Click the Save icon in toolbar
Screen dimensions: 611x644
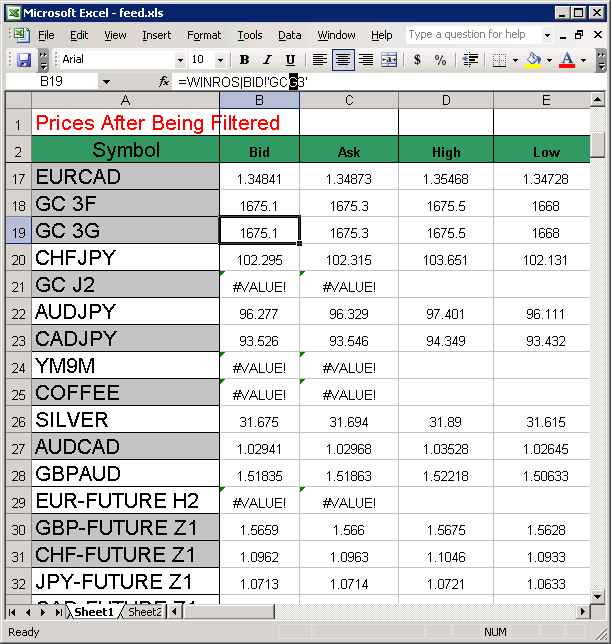point(24,60)
